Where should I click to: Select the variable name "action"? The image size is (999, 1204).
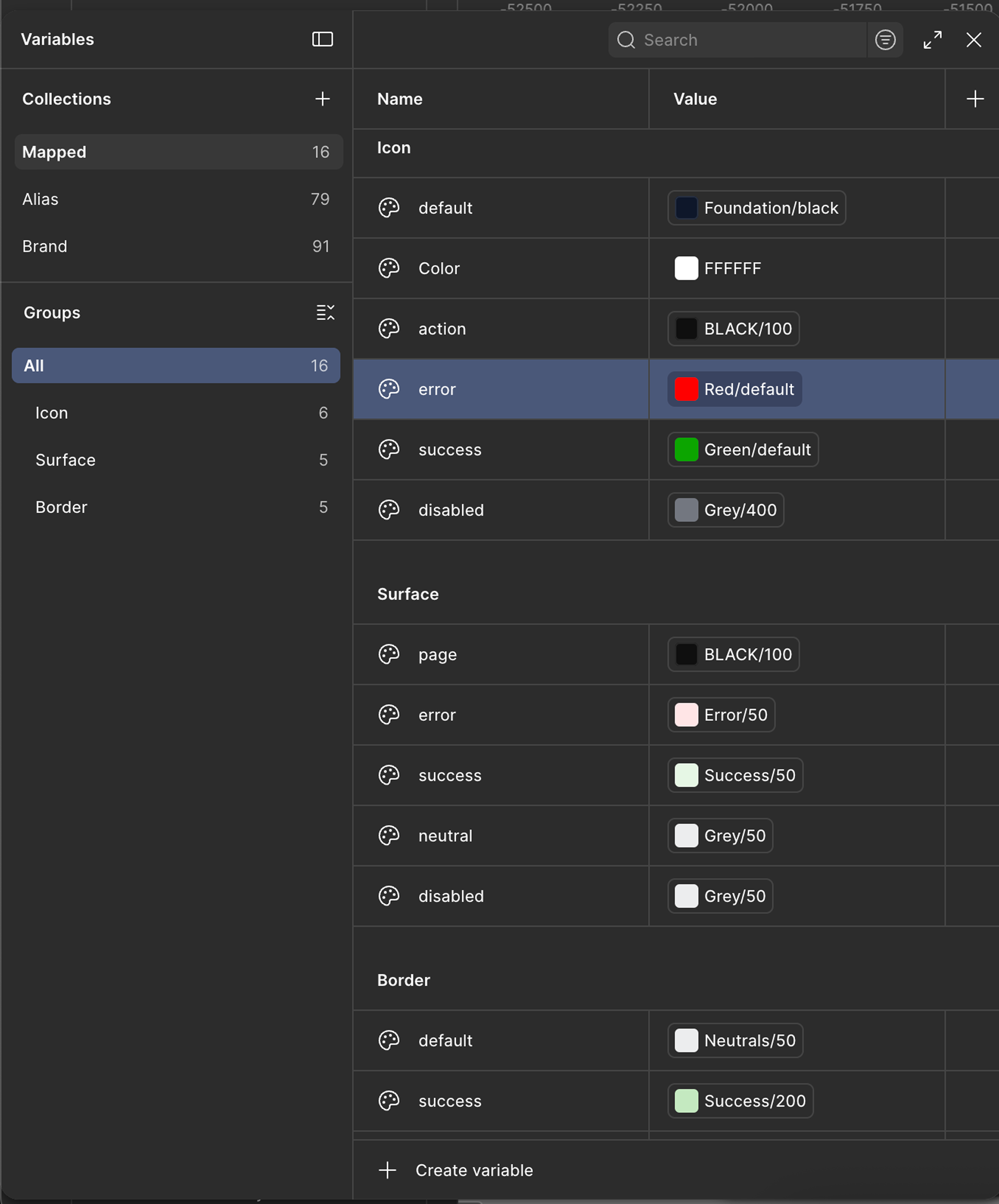tap(442, 329)
